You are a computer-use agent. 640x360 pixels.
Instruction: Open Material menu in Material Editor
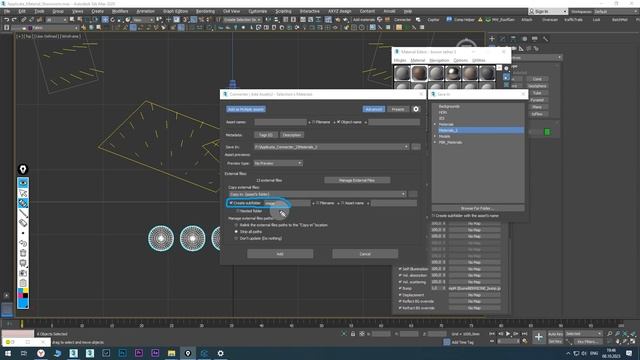pos(418,60)
